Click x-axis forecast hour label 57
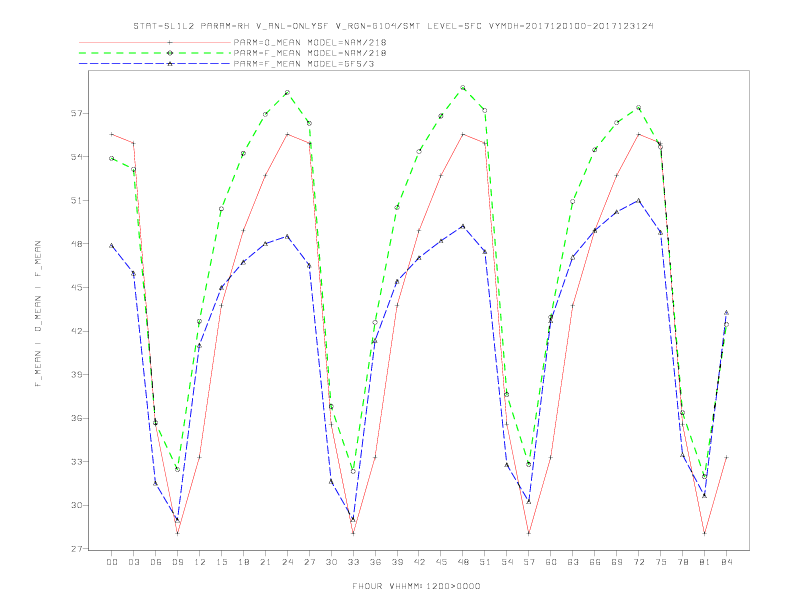The width and height of the screenshot is (792, 612). tap(529, 562)
